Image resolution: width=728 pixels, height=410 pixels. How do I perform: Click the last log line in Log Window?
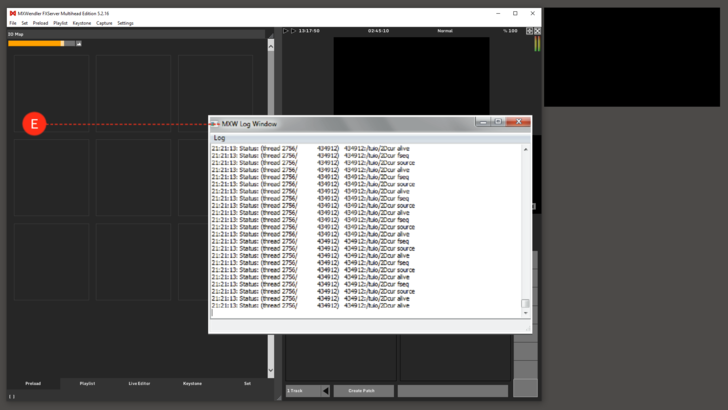pos(311,306)
